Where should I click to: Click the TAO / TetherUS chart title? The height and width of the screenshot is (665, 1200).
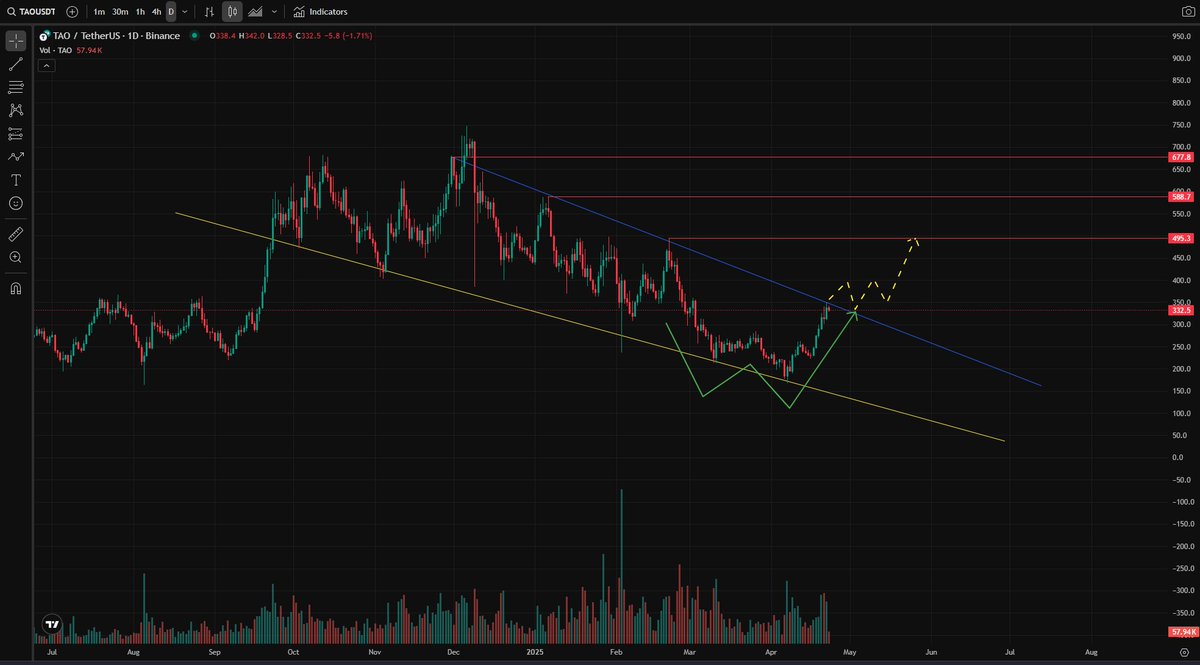(115, 36)
